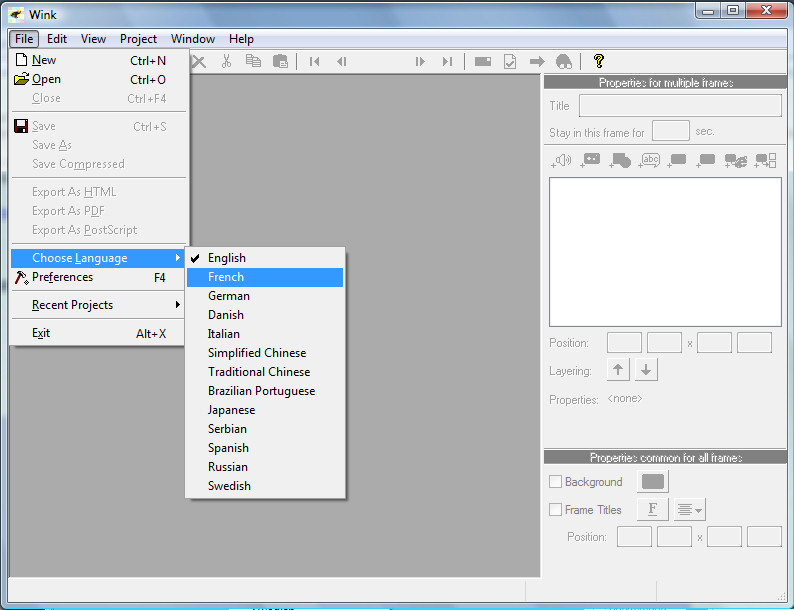Toggle the Frame Titles checkbox
Image resolution: width=794 pixels, height=610 pixels.
(x=555, y=509)
